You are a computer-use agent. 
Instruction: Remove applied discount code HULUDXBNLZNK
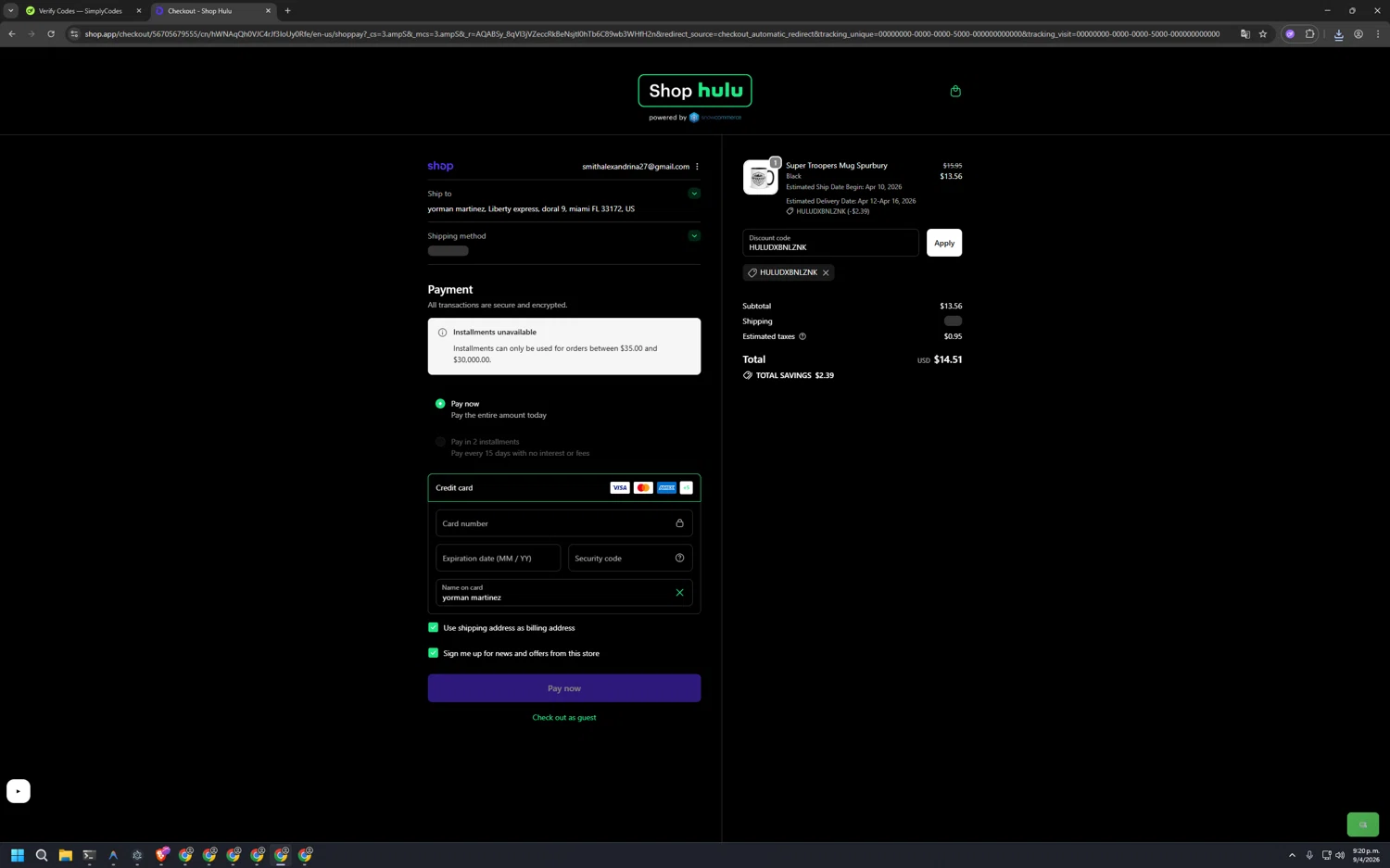tap(826, 272)
